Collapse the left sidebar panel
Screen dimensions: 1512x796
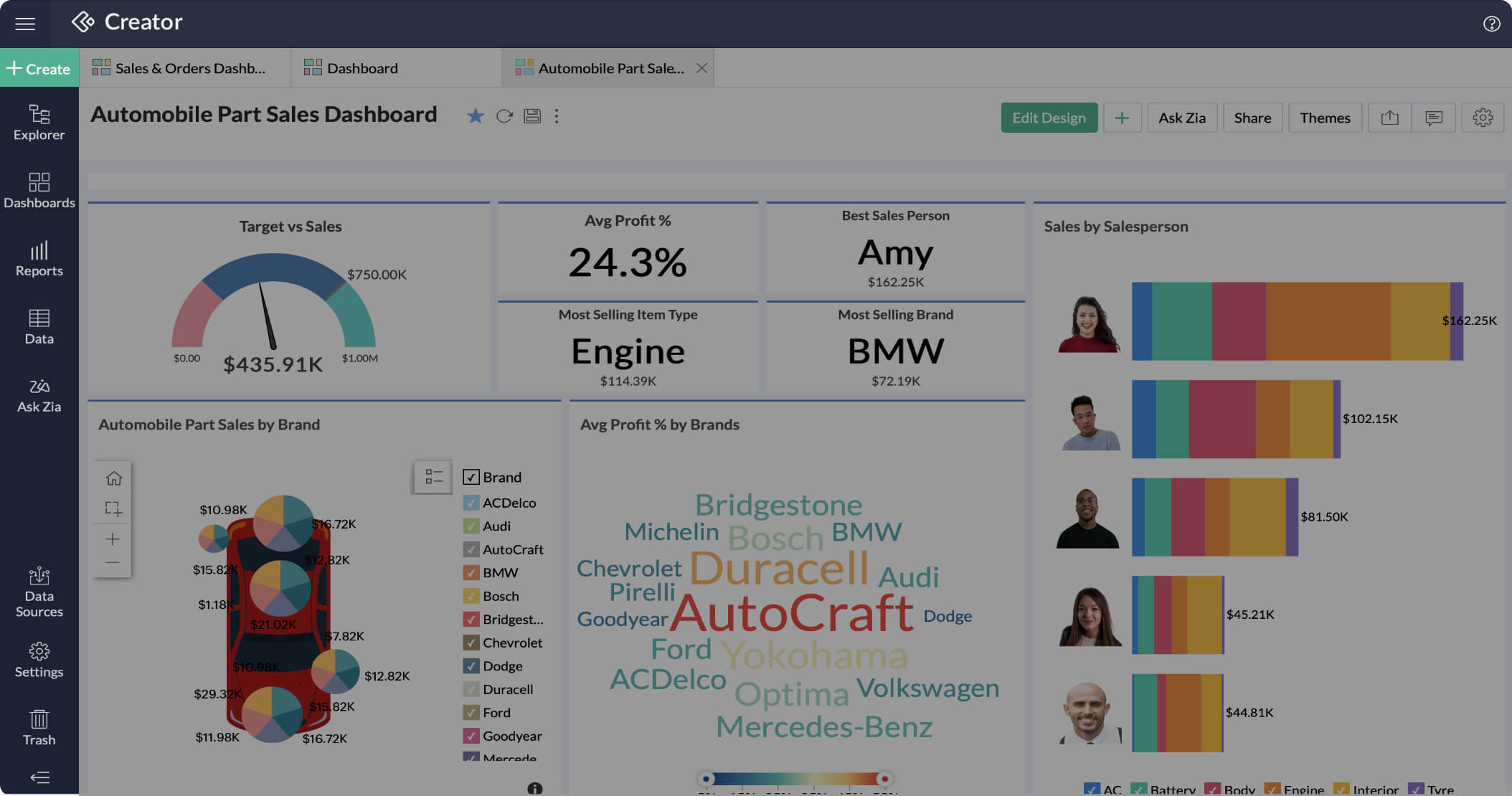[39, 777]
